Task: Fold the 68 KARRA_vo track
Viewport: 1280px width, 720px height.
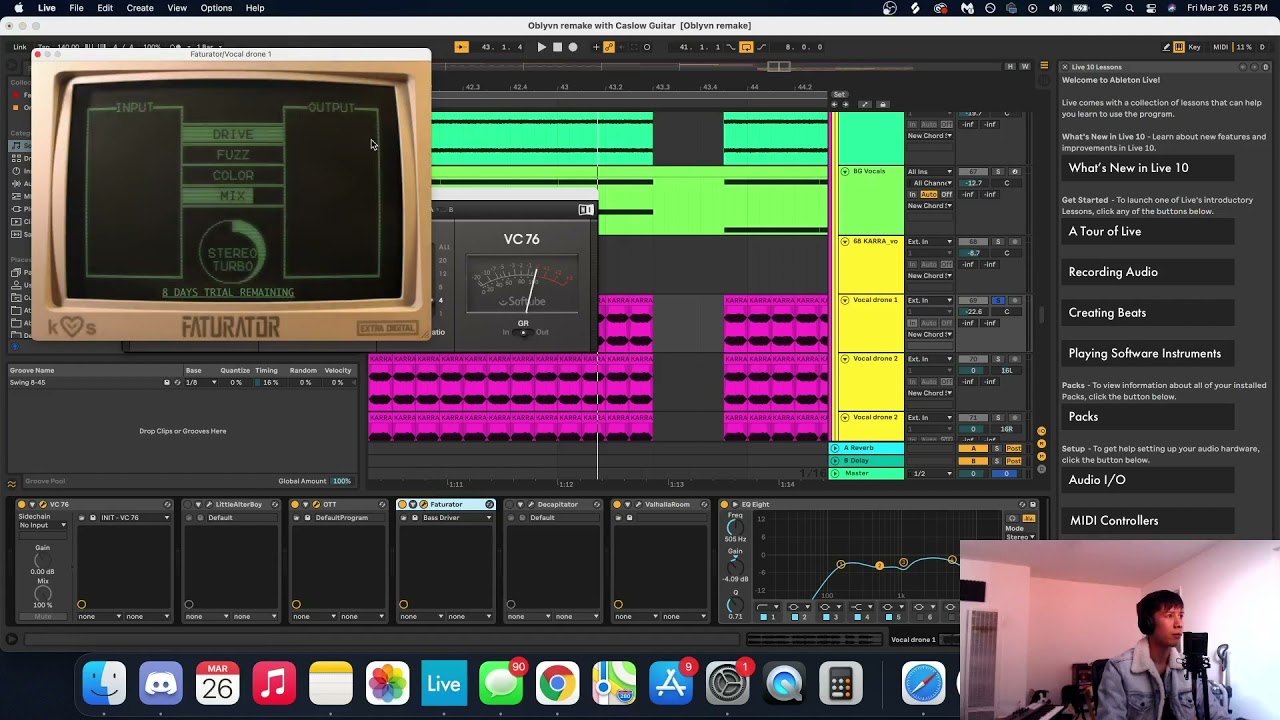Action: coord(845,242)
